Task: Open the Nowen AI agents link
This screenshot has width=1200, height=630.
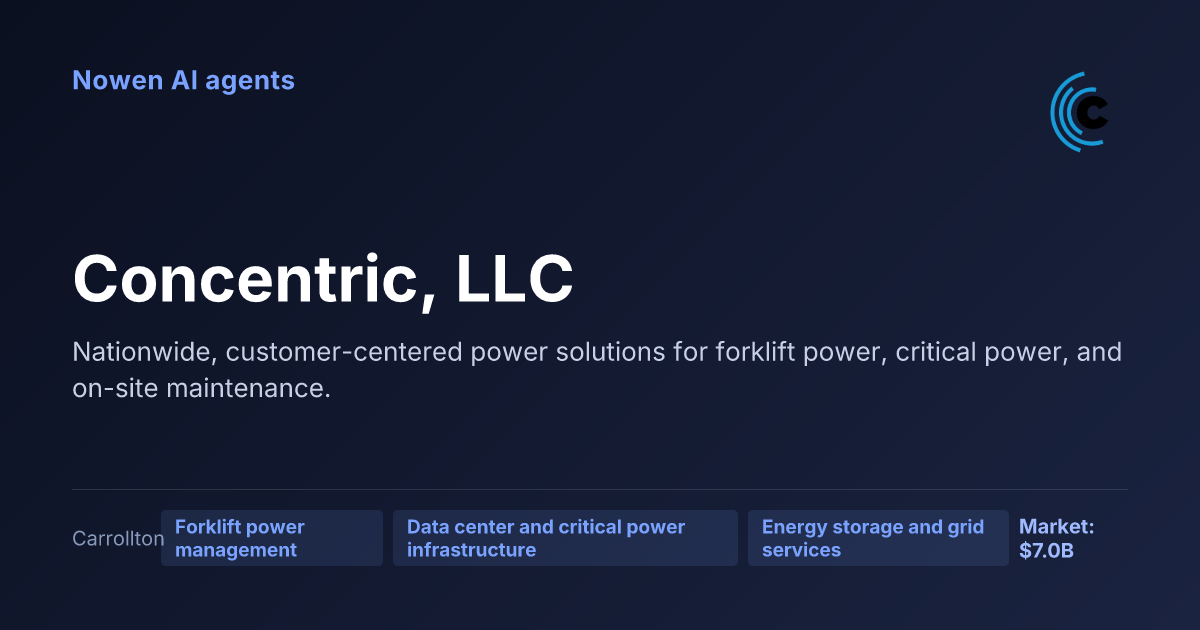Action: tap(183, 80)
